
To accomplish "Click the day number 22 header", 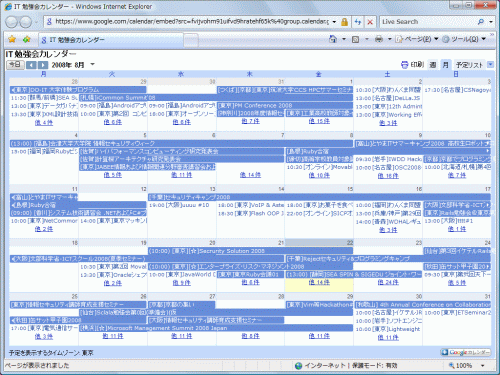I will [350, 243].
